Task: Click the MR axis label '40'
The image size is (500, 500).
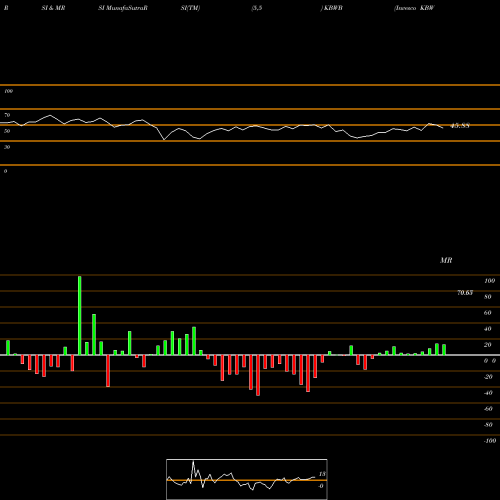Action: [x=488, y=329]
